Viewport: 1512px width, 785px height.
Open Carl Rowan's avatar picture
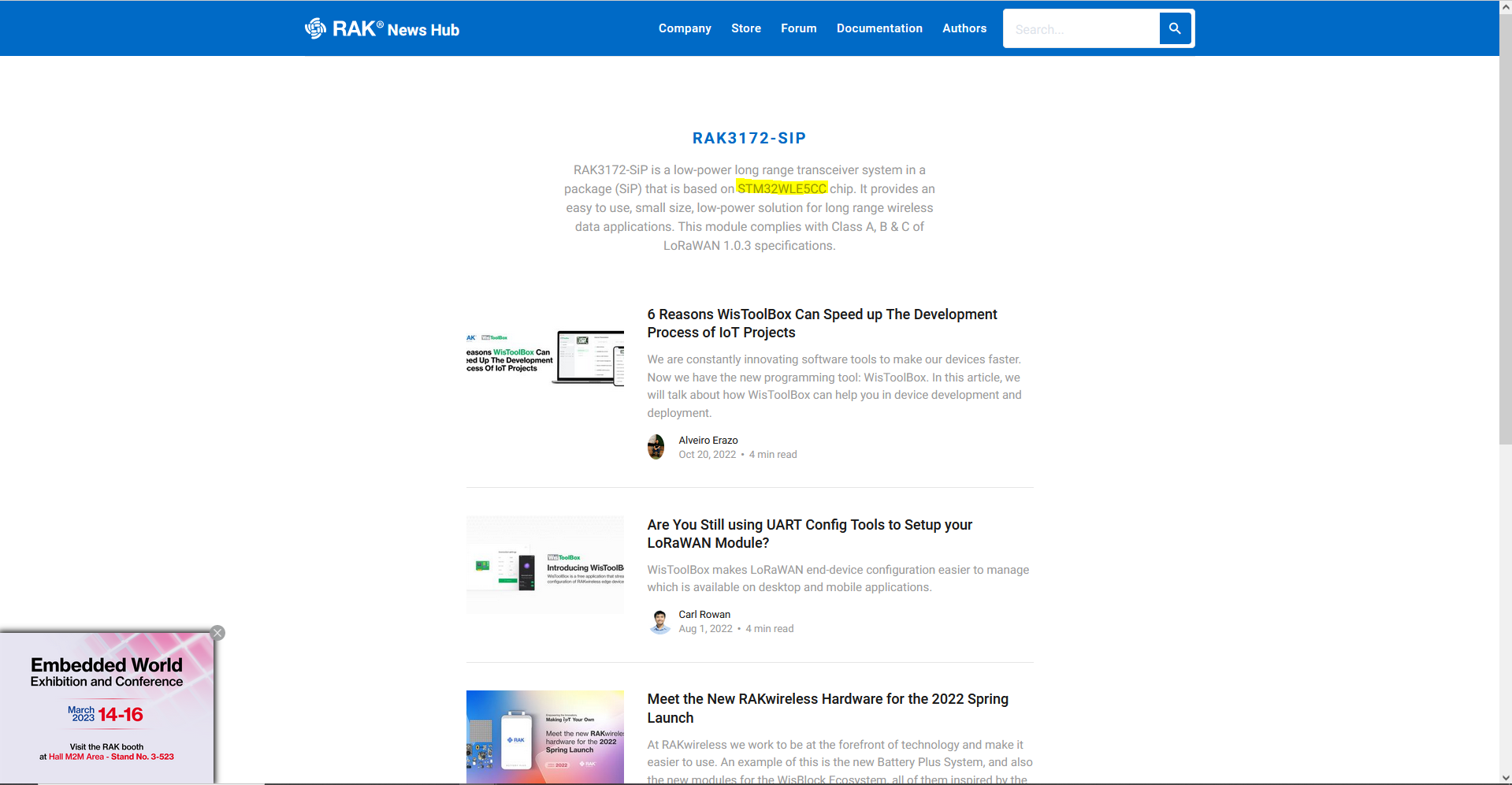[x=659, y=621]
